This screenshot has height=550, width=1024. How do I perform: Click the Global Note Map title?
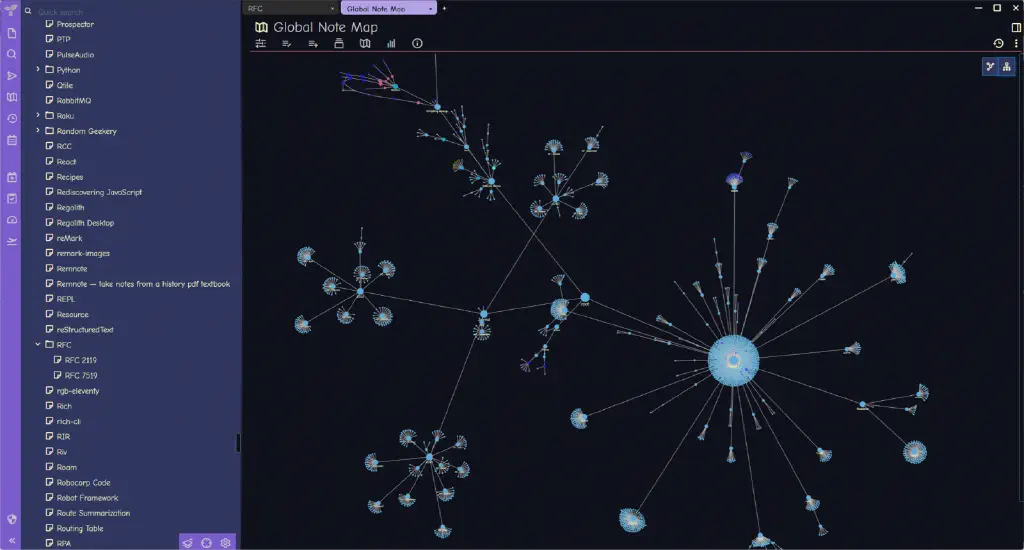click(325, 27)
